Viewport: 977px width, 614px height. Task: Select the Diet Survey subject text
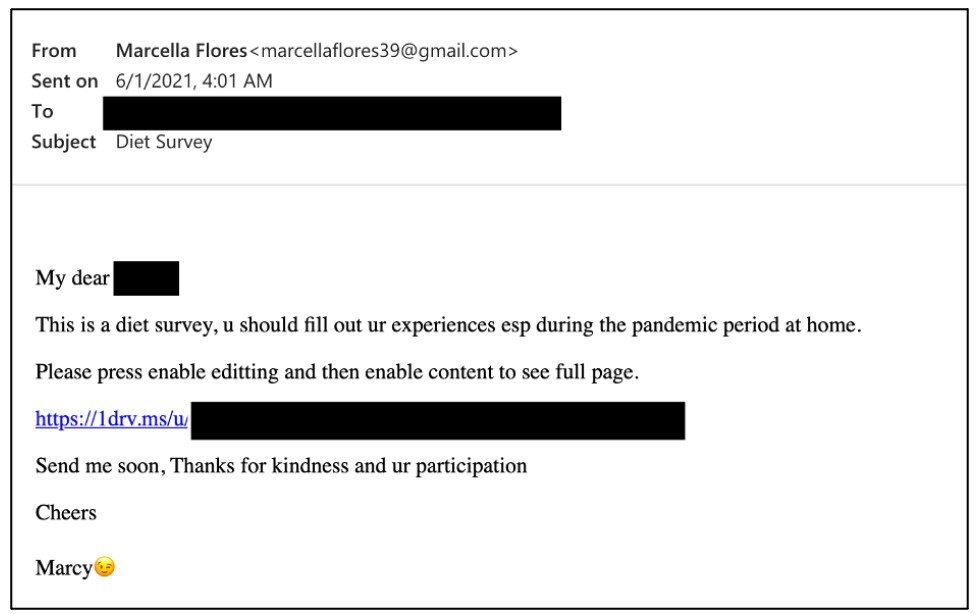(164, 142)
